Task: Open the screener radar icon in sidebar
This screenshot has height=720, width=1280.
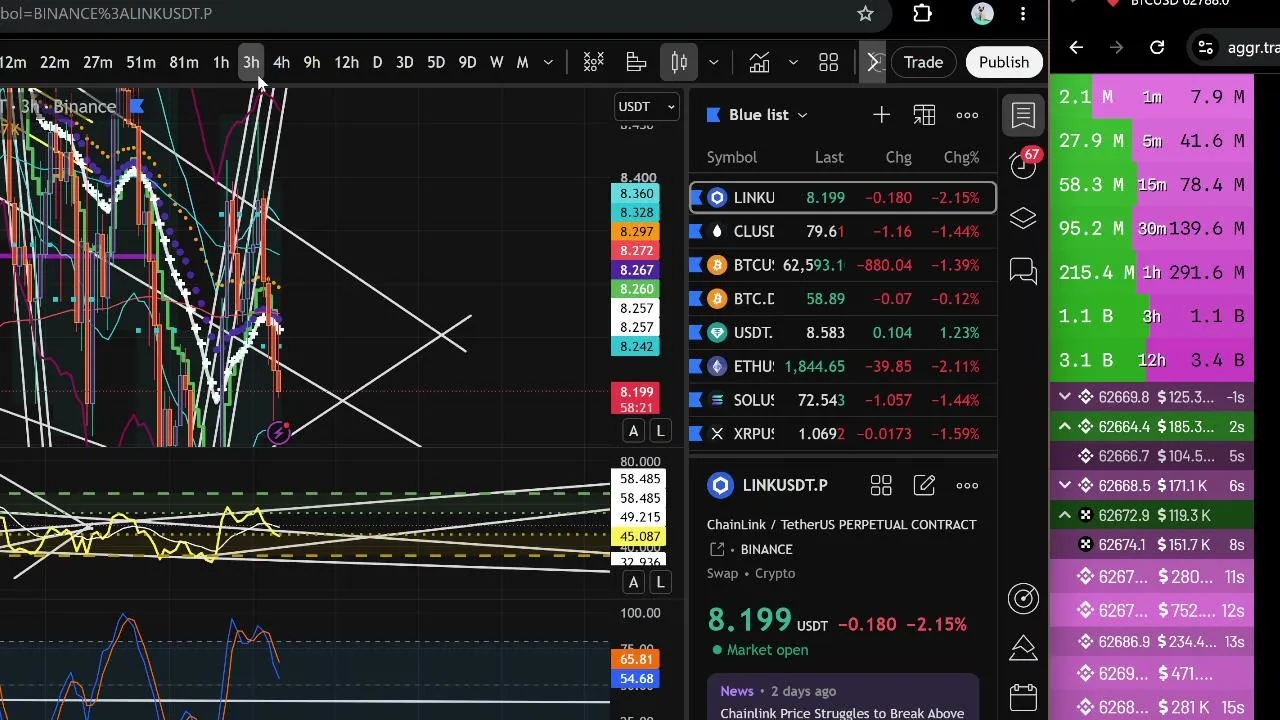Action: [1023, 598]
